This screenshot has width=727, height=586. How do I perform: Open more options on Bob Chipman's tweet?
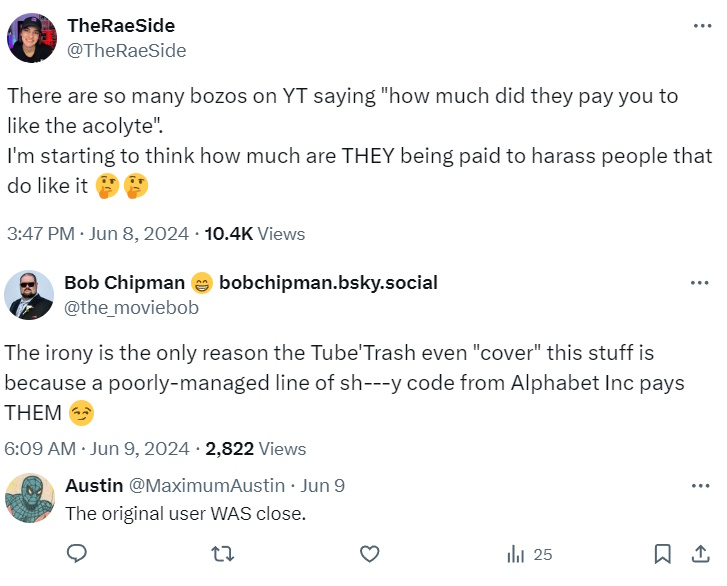pos(699,283)
